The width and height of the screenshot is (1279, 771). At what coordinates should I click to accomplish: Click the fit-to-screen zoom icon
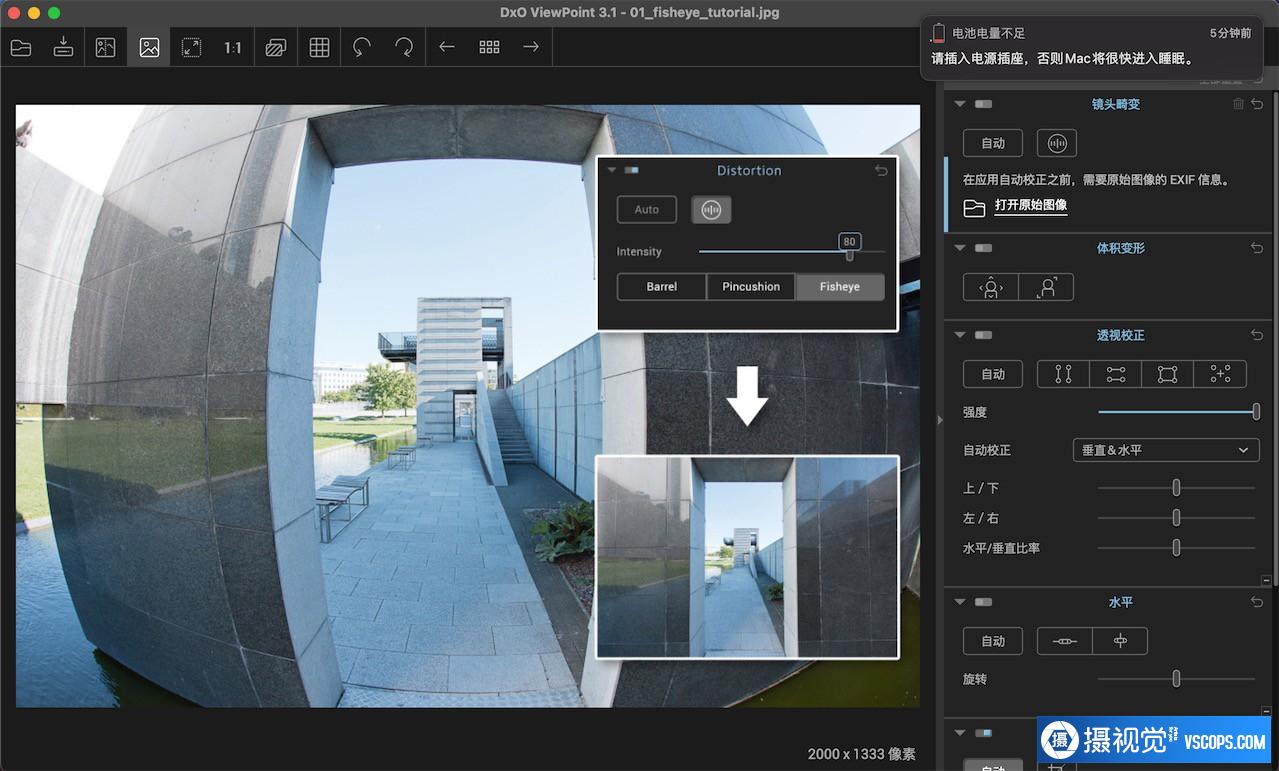coord(191,47)
